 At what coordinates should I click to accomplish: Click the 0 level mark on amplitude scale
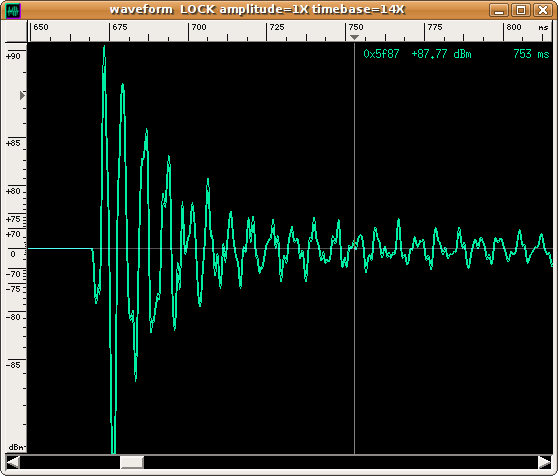[13, 254]
